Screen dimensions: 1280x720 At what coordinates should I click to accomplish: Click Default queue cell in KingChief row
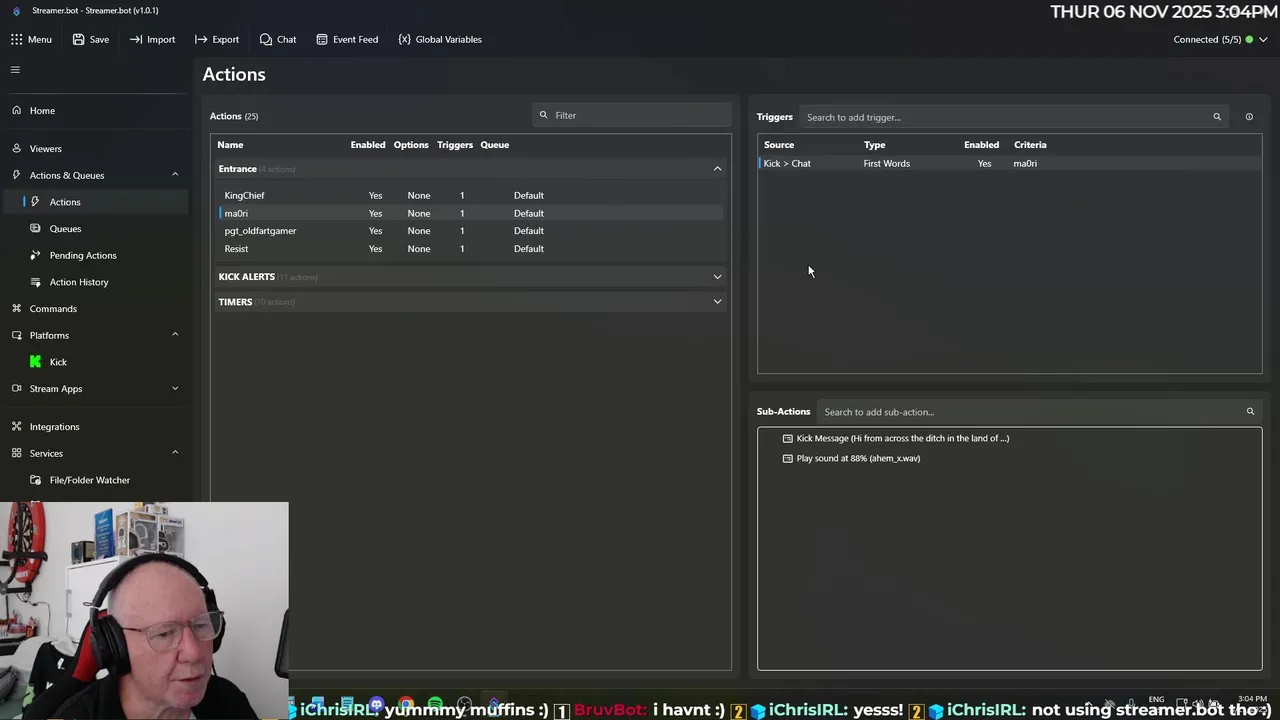tap(529, 195)
